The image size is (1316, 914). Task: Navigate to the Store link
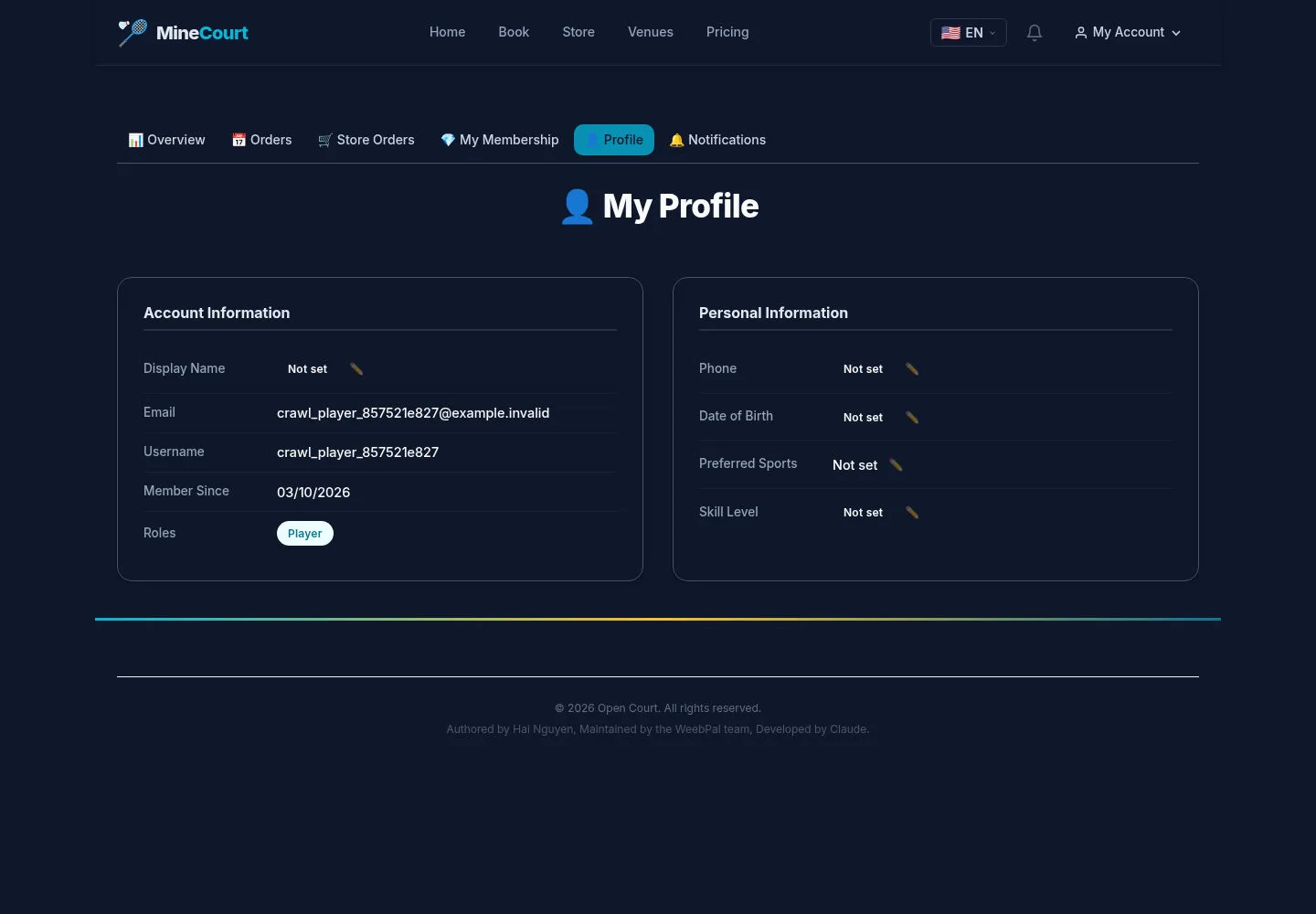click(578, 32)
